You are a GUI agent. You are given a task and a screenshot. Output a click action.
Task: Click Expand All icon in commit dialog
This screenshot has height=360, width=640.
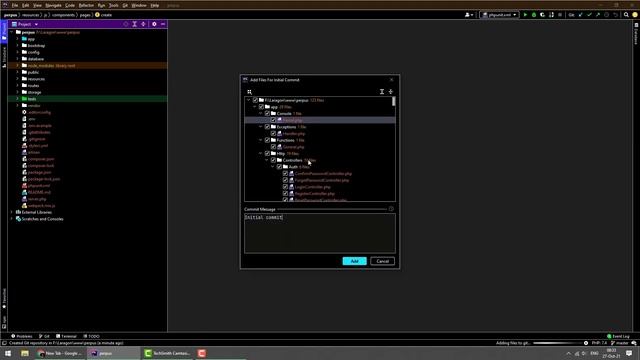click(x=382, y=92)
